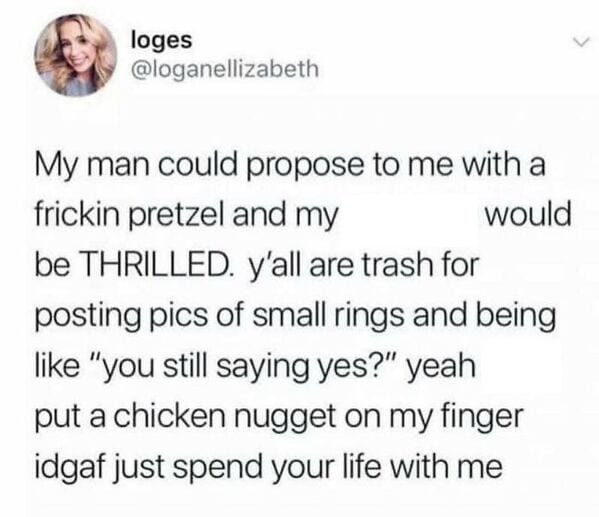The image size is (599, 517).
Task: Open the tweet options chevron menu
Action: click(x=583, y=41)
